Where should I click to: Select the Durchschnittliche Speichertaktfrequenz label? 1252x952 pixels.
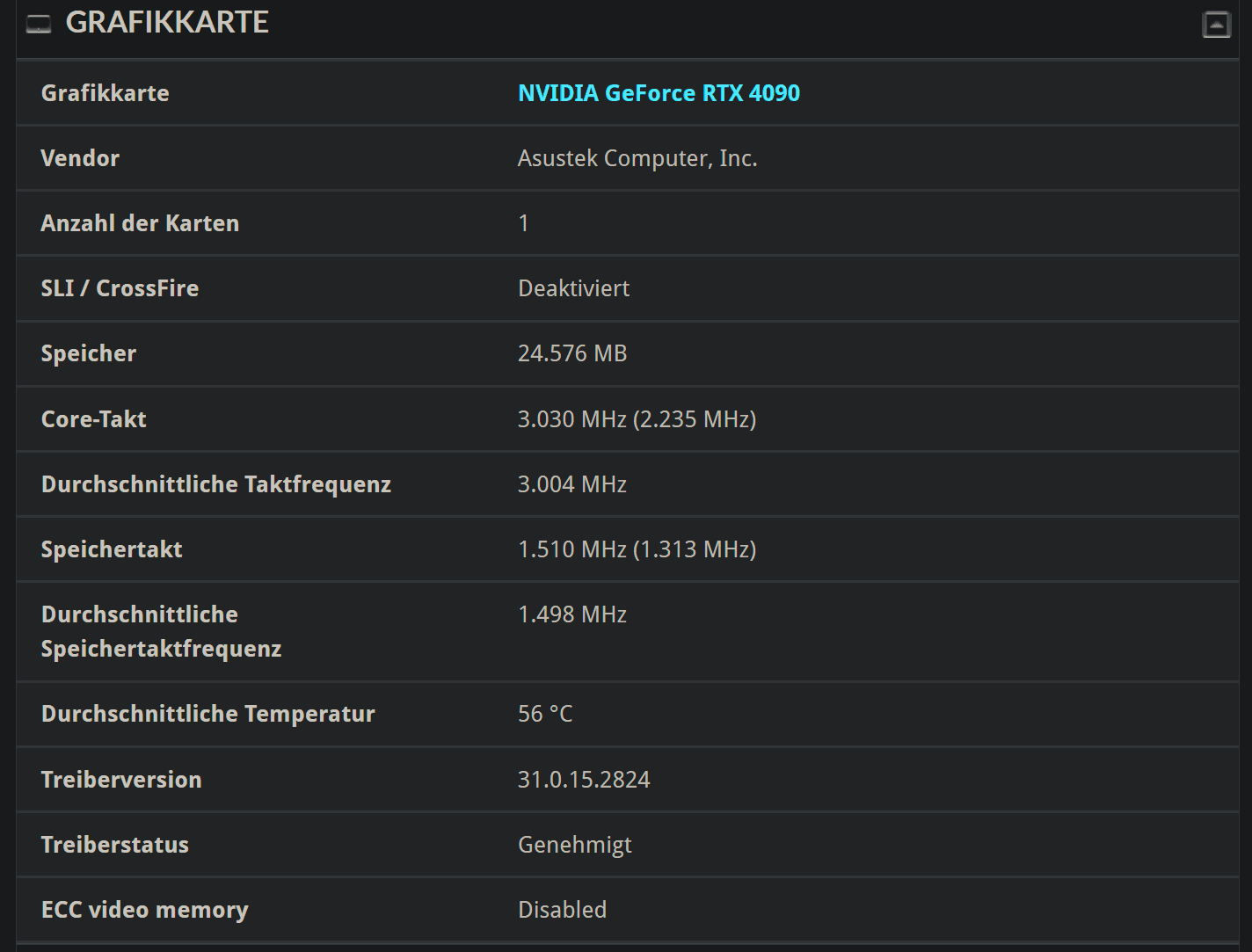tap(162, 631)
